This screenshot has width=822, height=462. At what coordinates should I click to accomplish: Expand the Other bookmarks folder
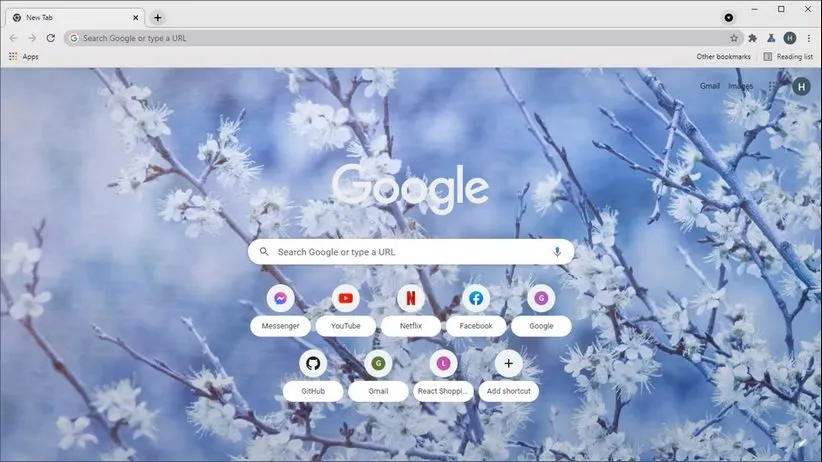pyautogui.click(x=723, y=57)
